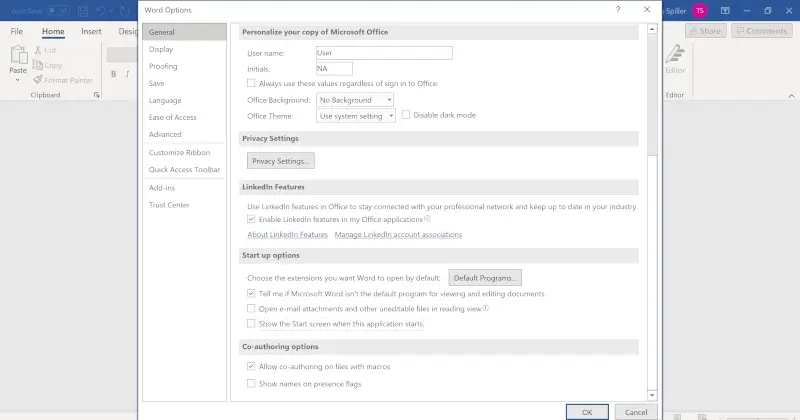Screen dimensions: 800x420
Task: Click the Editor pen icon
Action: (x=675, y=56)
